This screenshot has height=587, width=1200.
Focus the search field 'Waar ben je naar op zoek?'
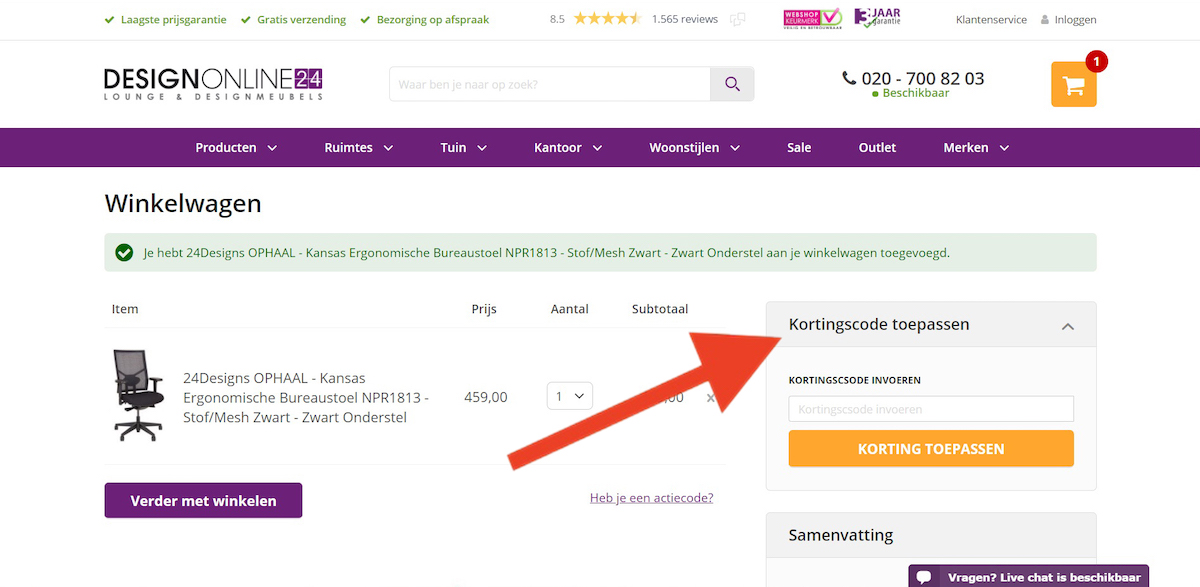(550, 84)
